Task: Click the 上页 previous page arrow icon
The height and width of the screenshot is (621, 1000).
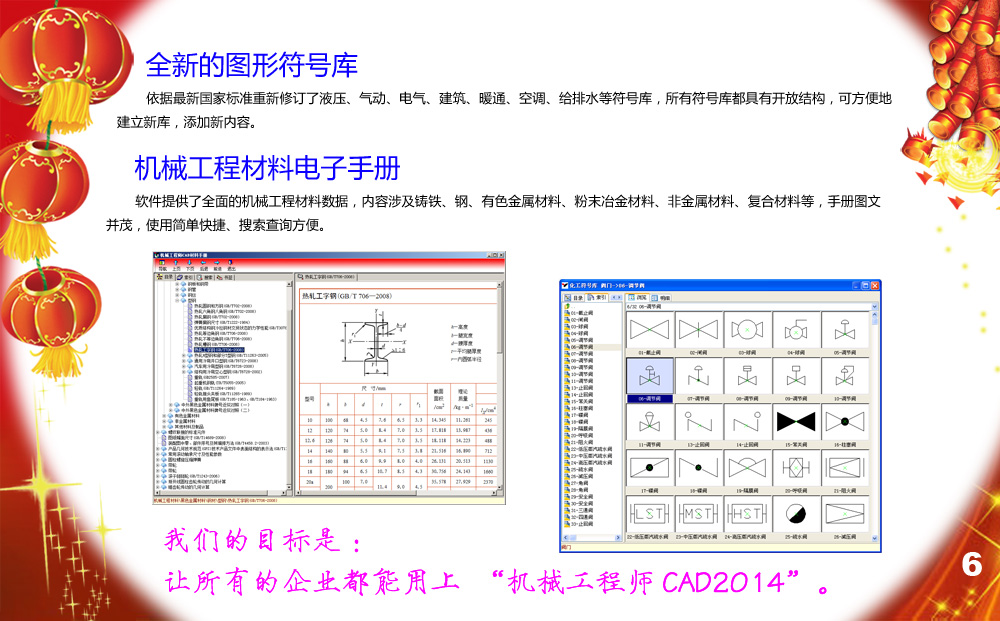Action: [x=175, y=266]
